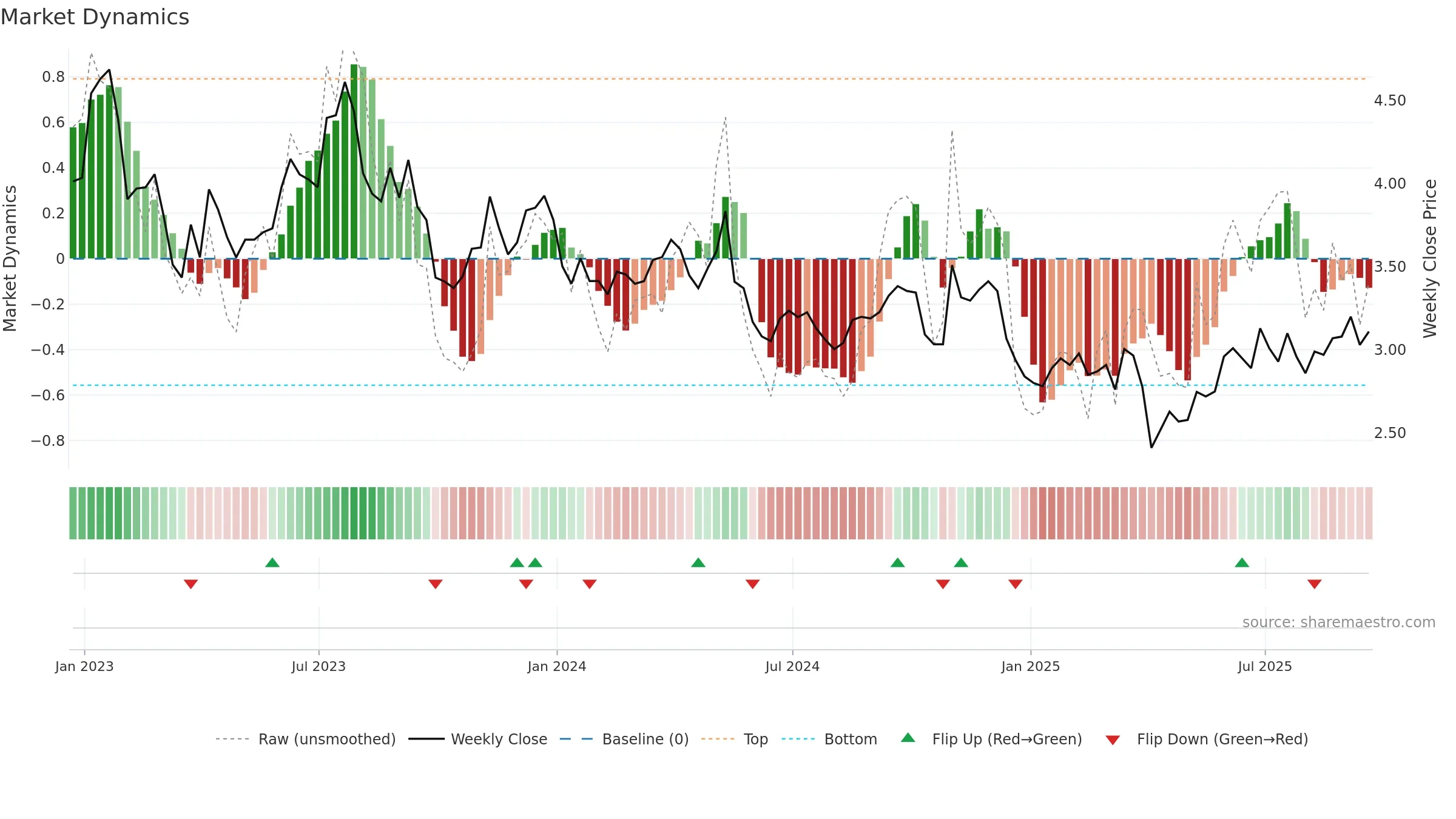The width and height of the screenshot is (1456, 819).
Task: Select the Jul 2024 x-axis label
Action: tap(792, 666)
